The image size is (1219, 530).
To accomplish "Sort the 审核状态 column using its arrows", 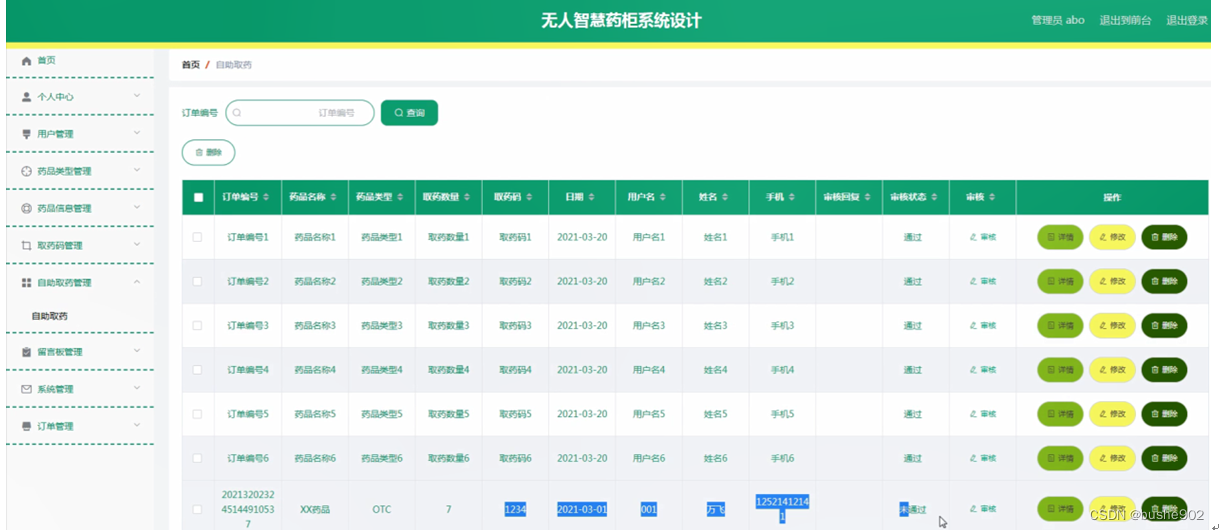I will coord(935,198).
